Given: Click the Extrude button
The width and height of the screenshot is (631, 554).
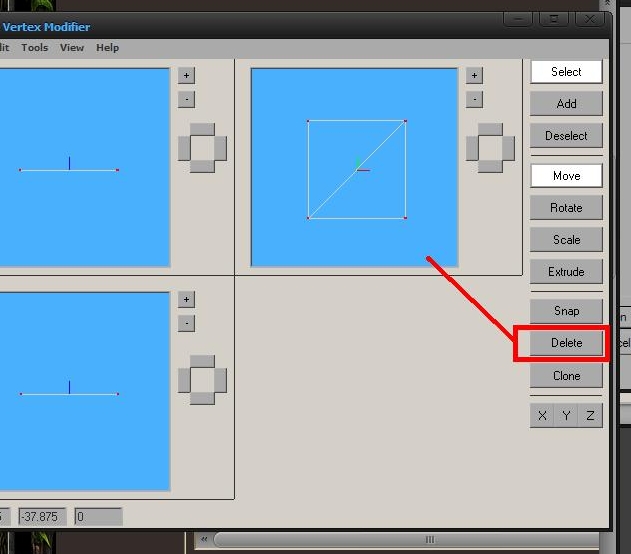Looking at the screenshot, I should 566,272.
